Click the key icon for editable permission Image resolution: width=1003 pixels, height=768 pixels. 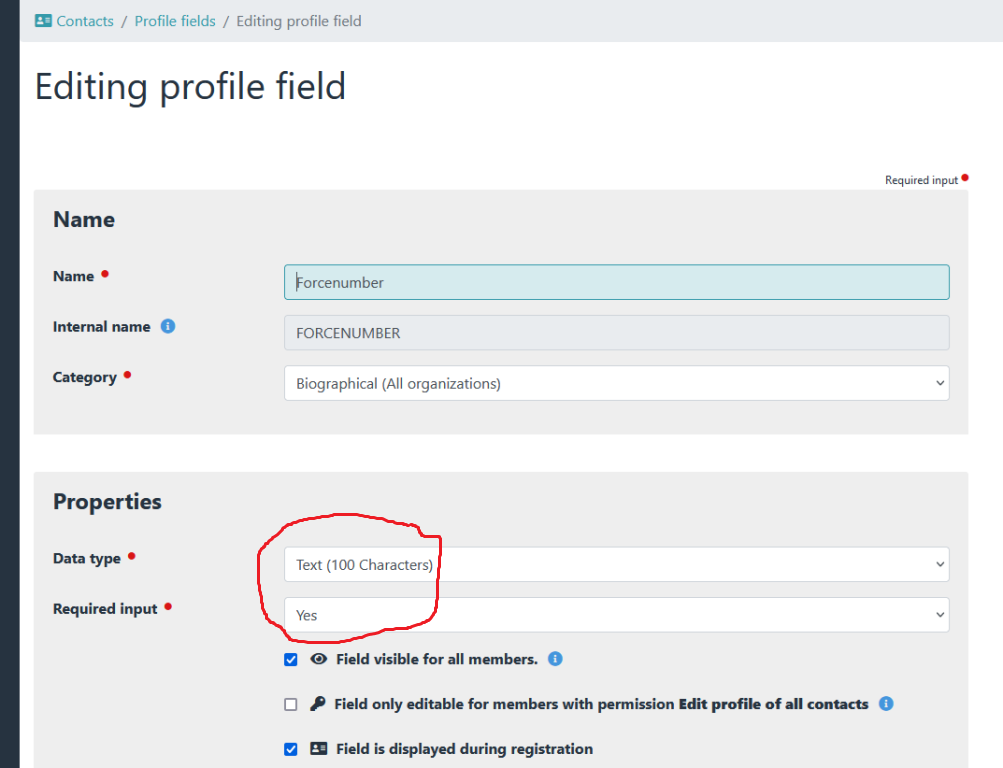pos(318,704)
